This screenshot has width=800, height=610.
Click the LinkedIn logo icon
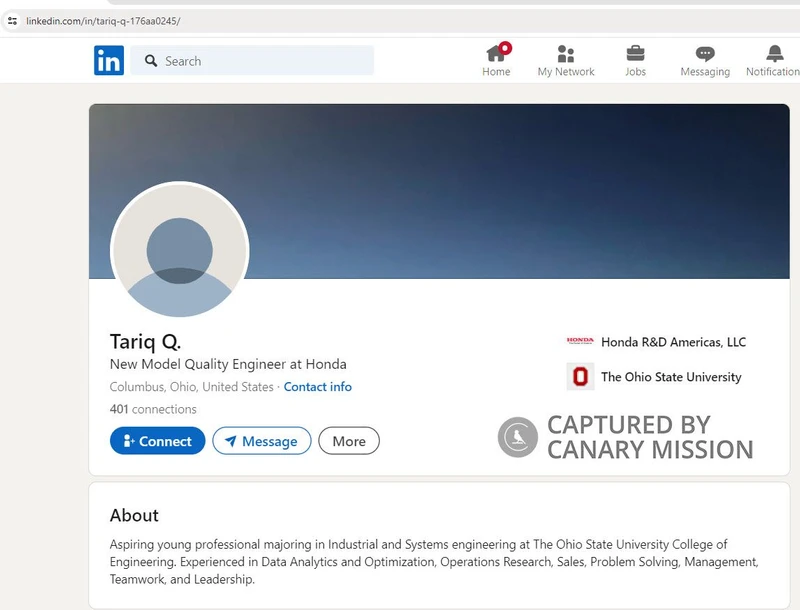click(109, 61)
